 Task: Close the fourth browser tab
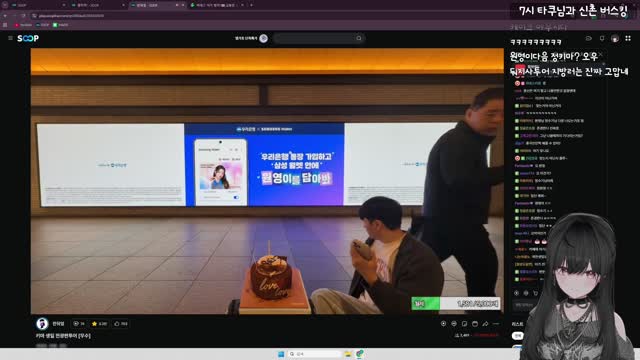tap(242, 5)
